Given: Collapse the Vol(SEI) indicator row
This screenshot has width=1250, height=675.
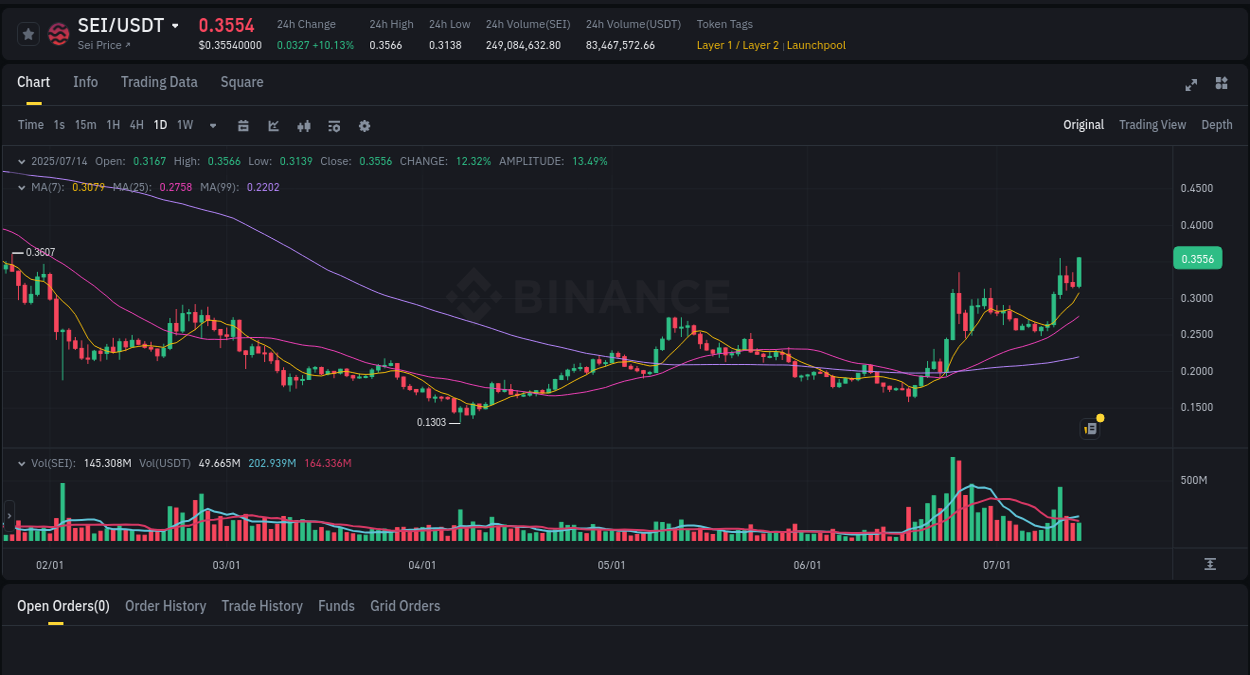Looking at the screenshot, I should (x=21, y=463).
